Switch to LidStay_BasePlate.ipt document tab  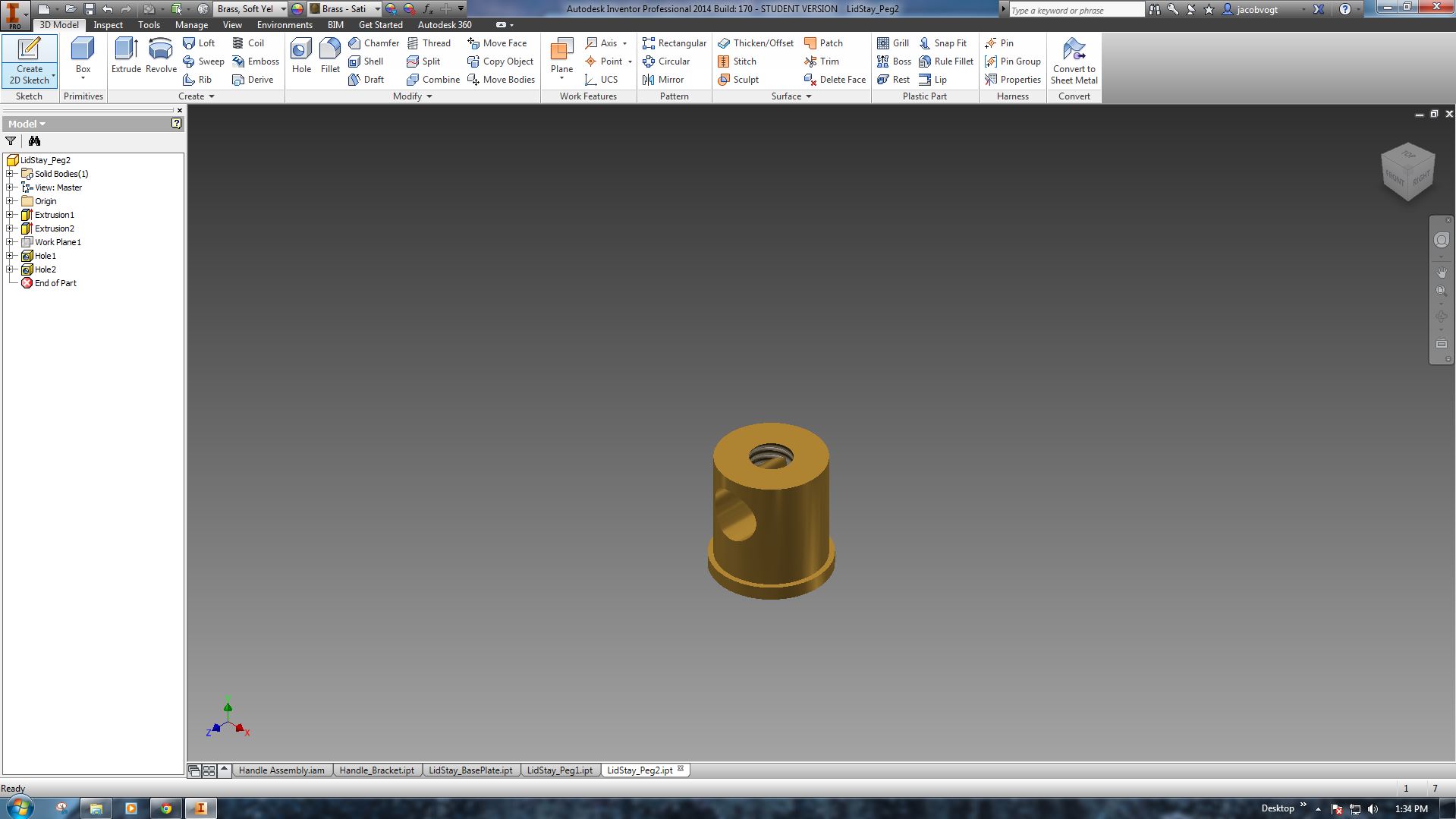click(x=470, y=770)
